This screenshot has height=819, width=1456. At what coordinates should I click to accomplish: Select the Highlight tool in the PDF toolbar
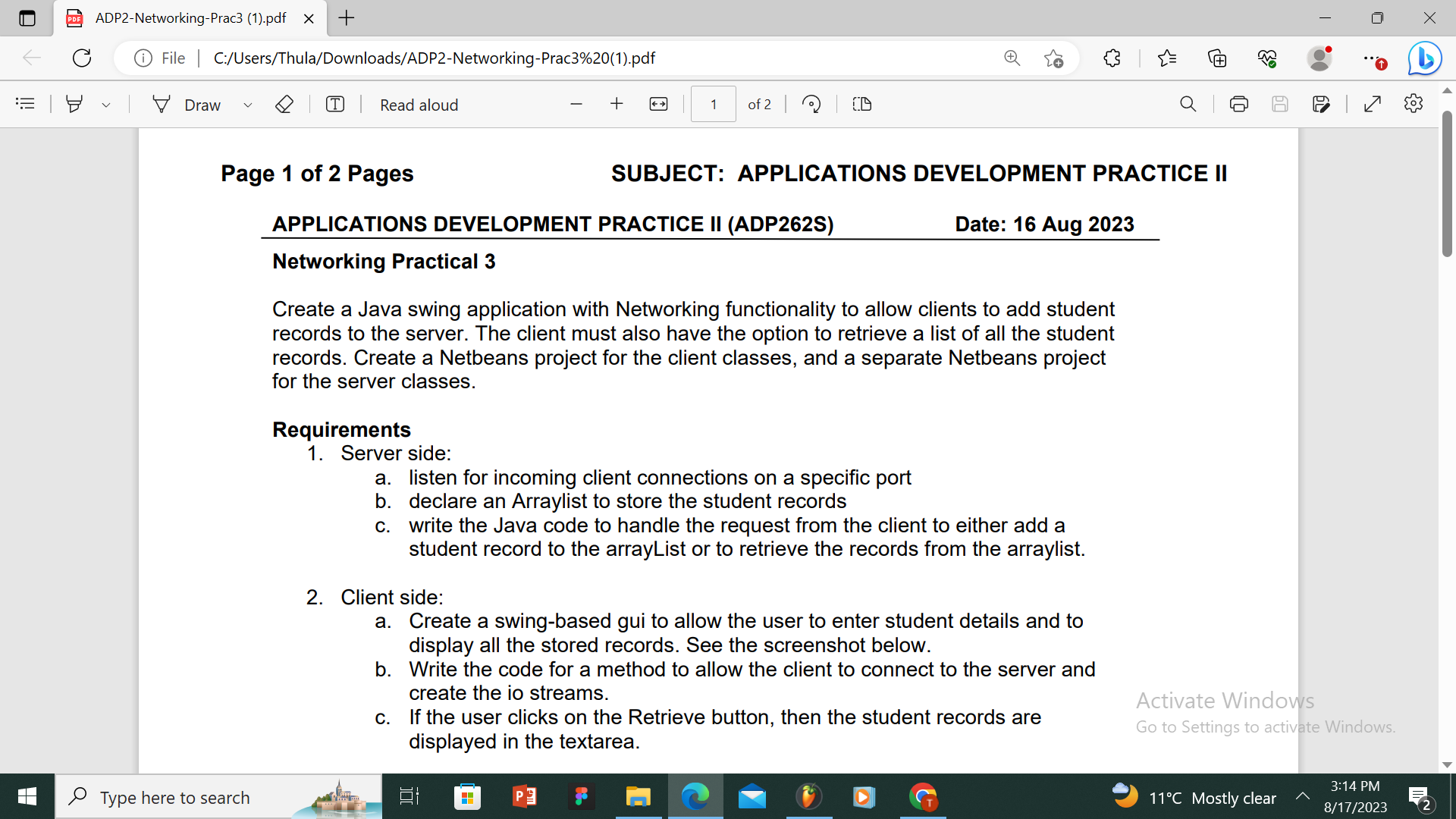click(x=74, y=104)
